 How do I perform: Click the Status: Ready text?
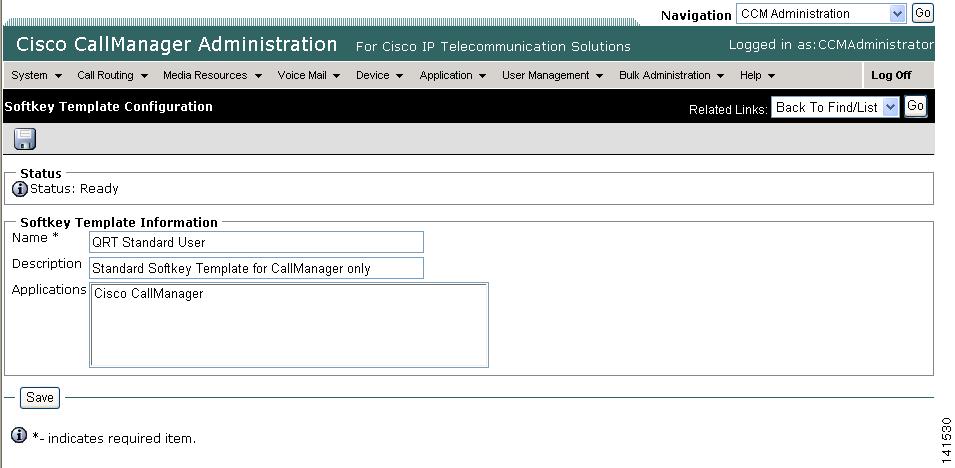click(74, 189)
